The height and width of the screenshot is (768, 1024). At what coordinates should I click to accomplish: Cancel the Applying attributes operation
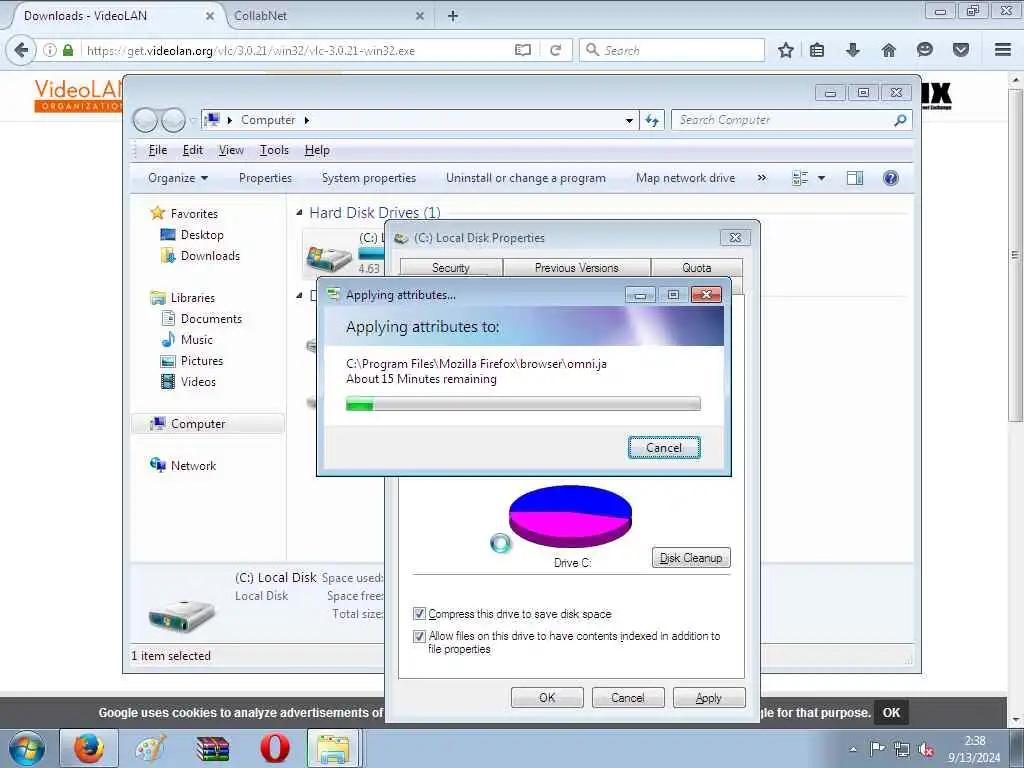tap(664, 447)
